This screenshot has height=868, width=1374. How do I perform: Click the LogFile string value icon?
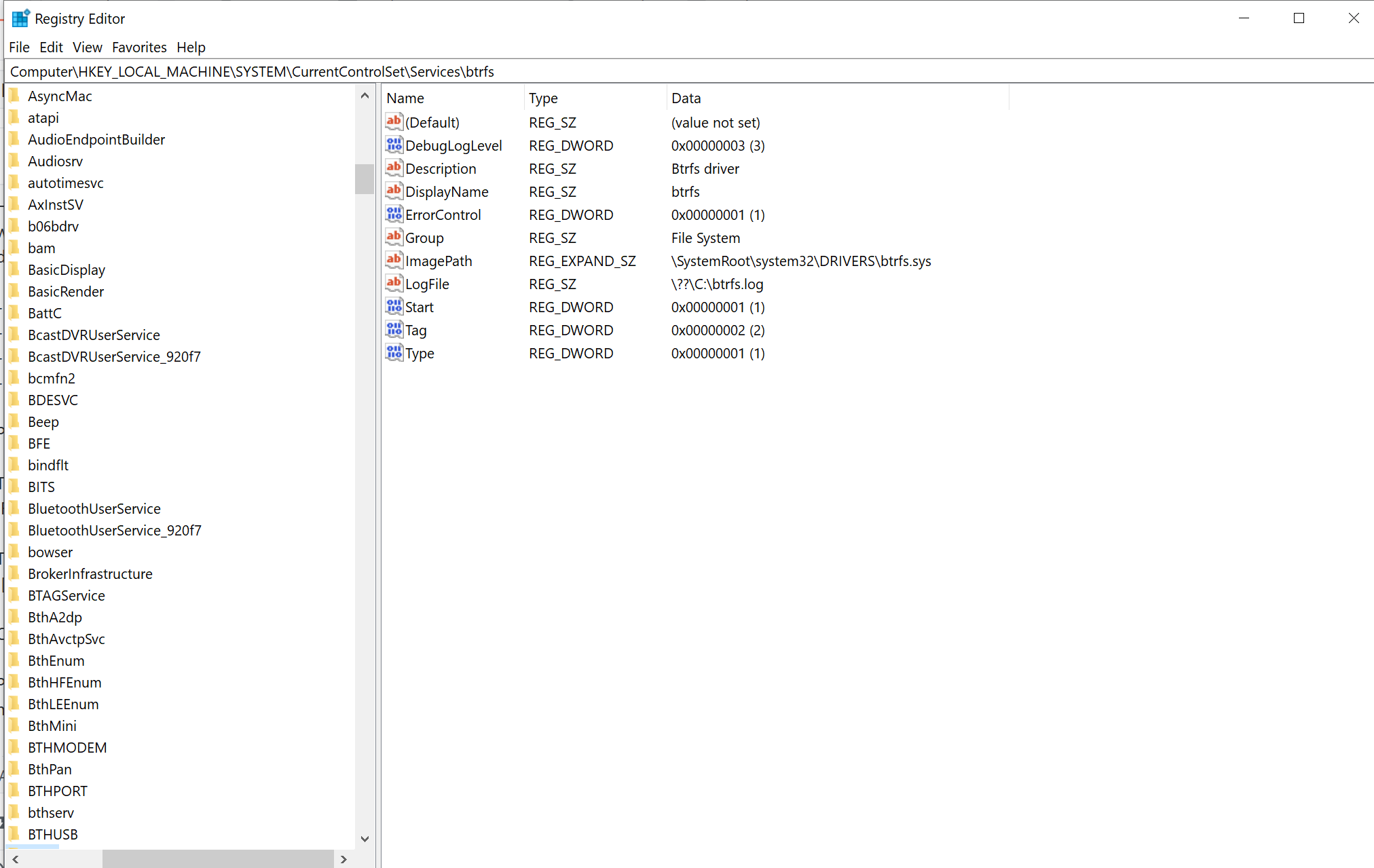point(394,283)
